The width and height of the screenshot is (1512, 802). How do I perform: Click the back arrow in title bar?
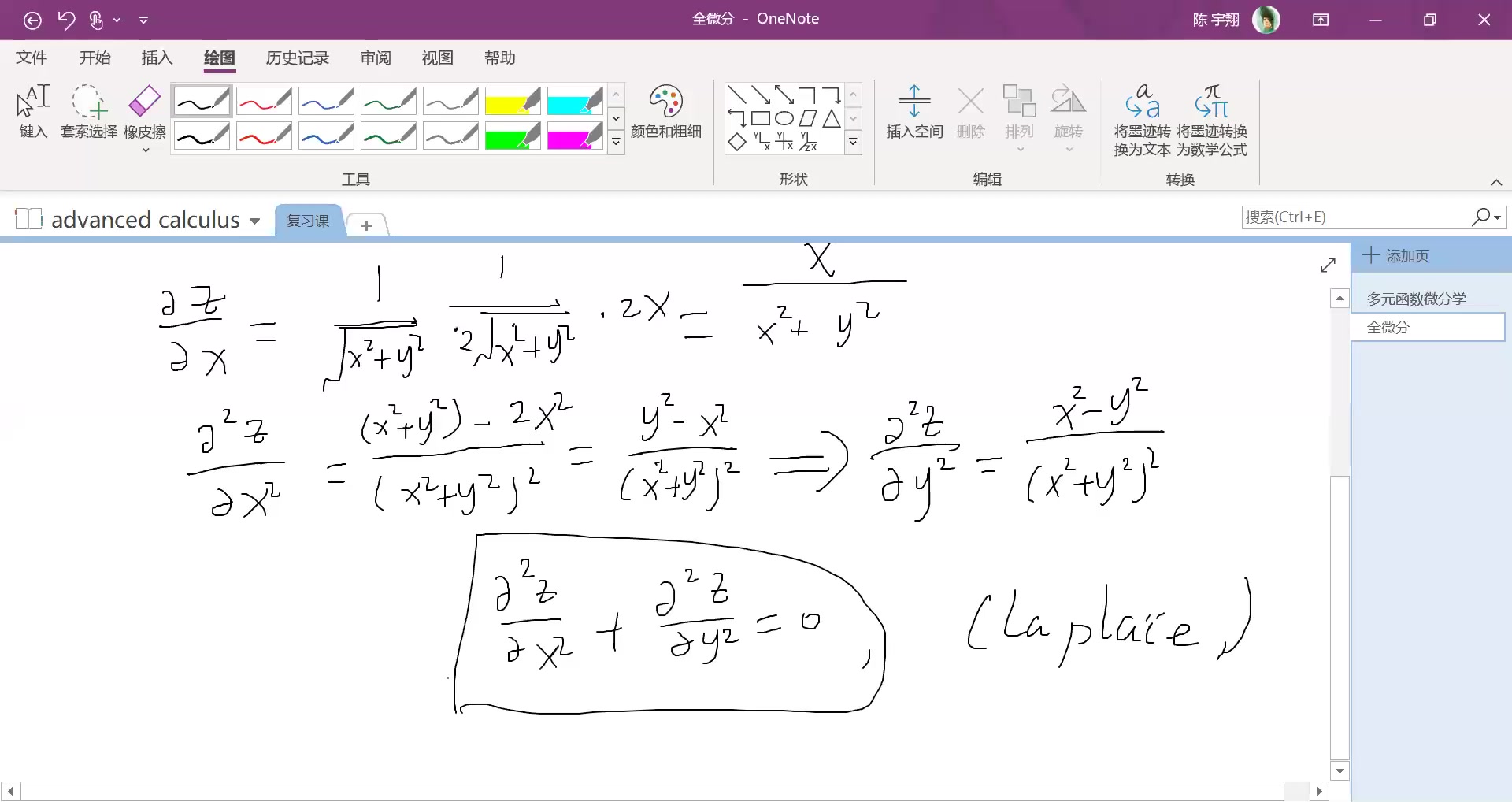(x=32, y=20)
